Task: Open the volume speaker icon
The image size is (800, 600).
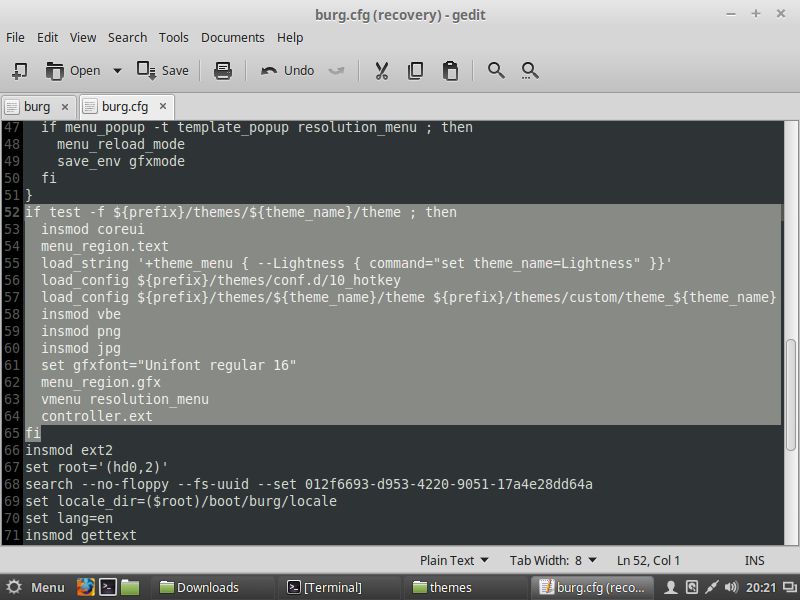Action: pos(731,587)
